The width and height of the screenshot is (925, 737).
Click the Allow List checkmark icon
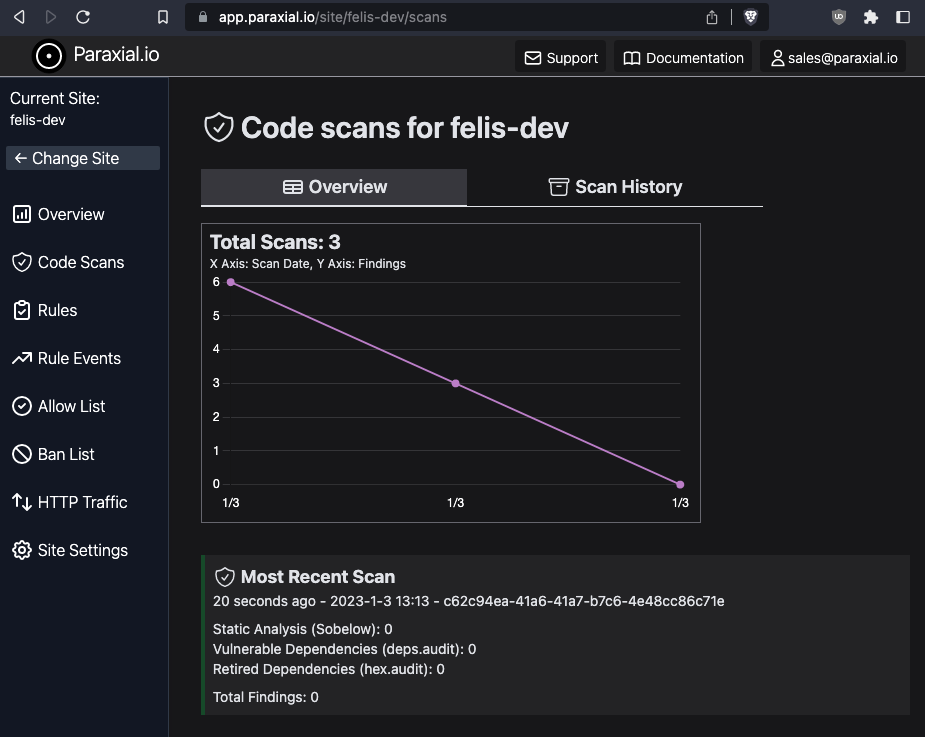pos(22,407)
